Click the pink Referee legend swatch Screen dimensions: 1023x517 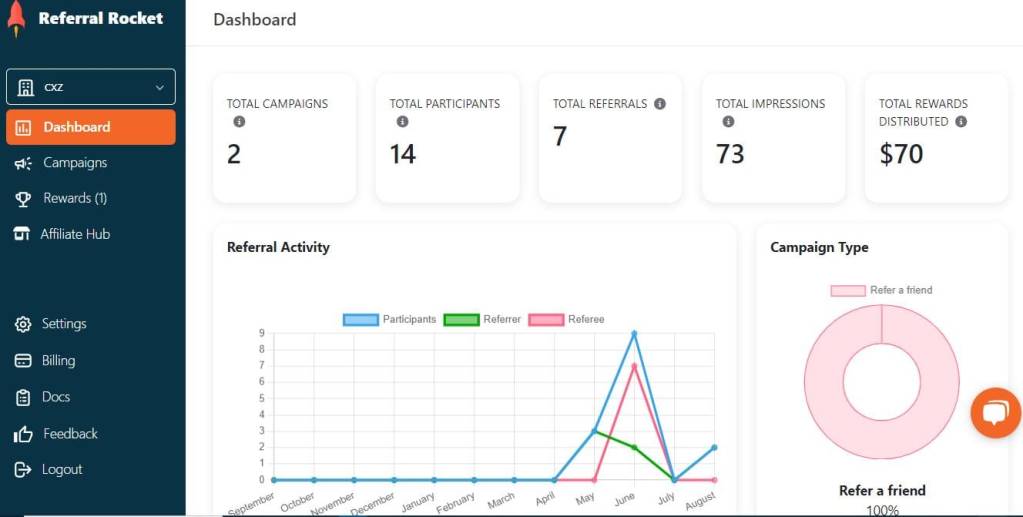pyautogui.click(x=546, y=320)
